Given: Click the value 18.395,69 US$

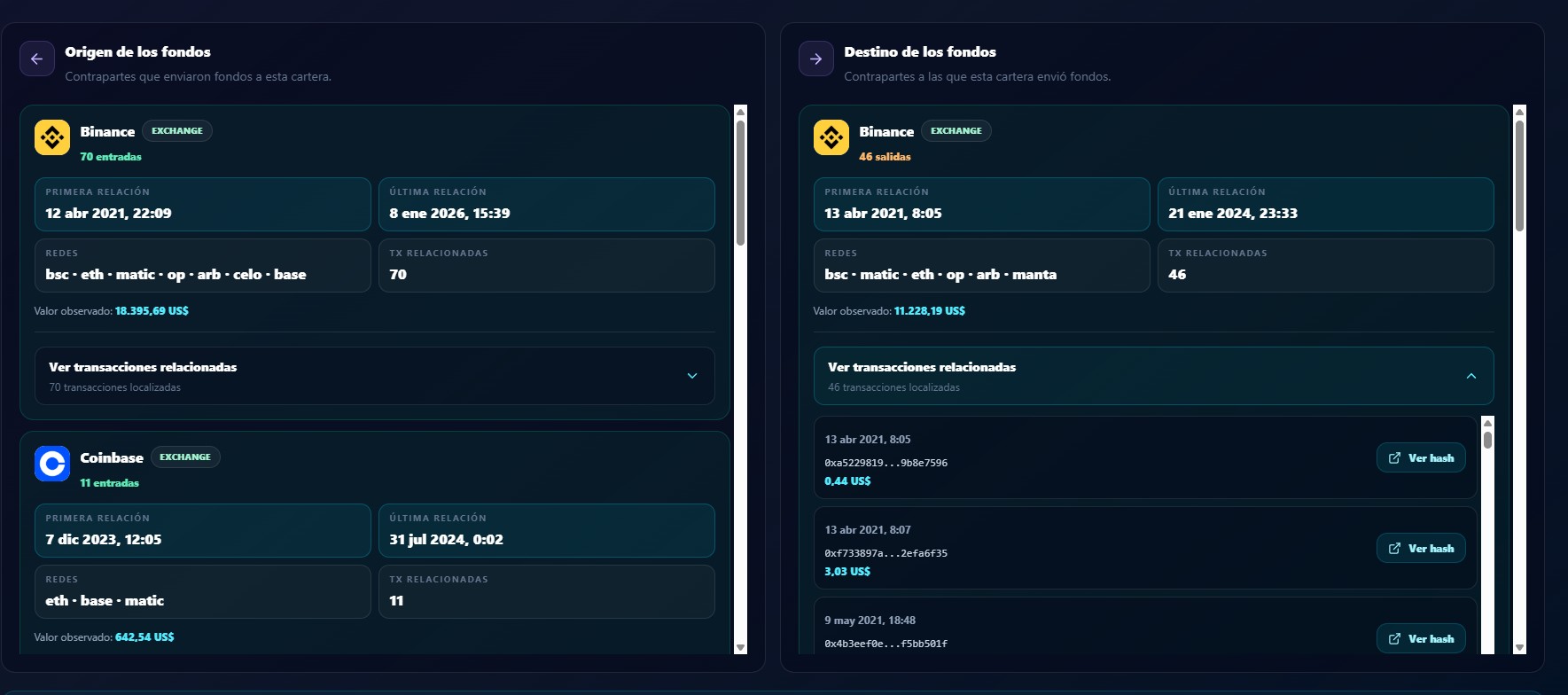Looking at the screenshot, I should pyautogui.click(x=152, y=311).
